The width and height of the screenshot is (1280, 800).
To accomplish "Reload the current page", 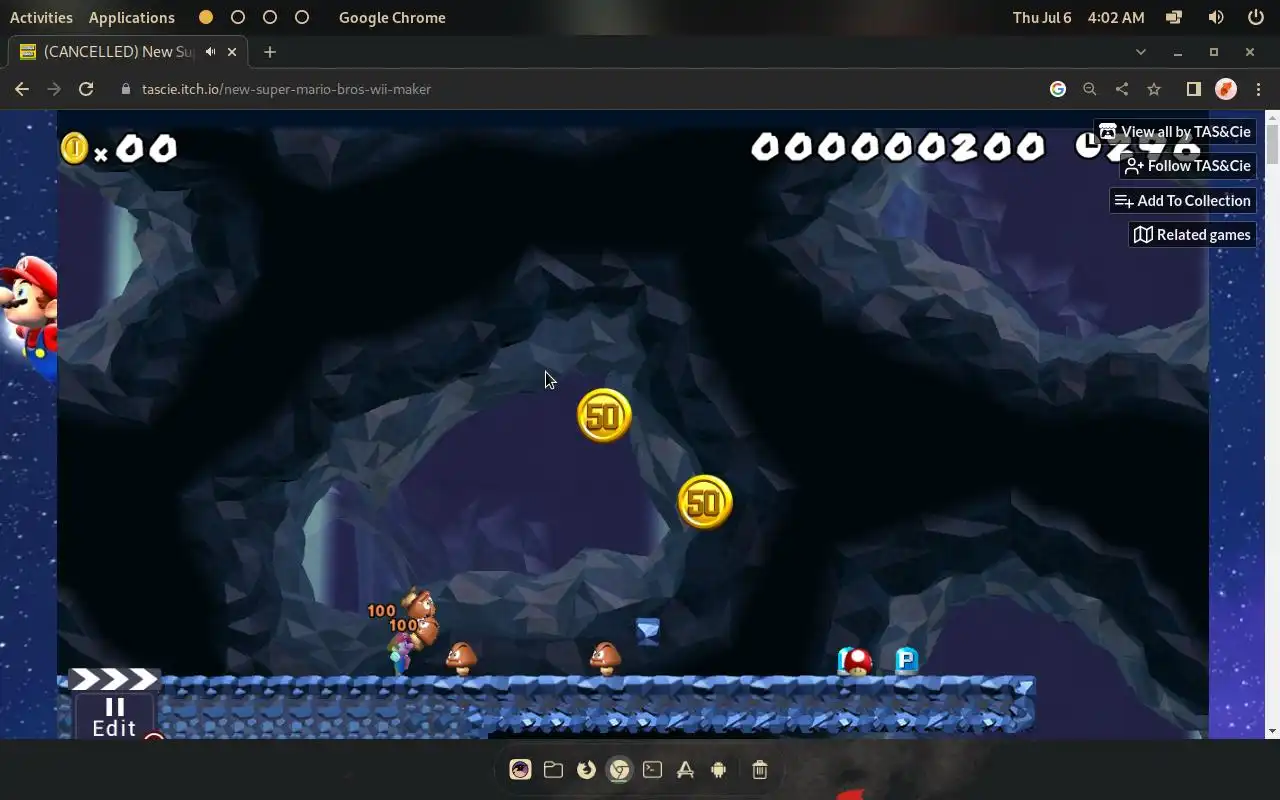I will (86, 89).
